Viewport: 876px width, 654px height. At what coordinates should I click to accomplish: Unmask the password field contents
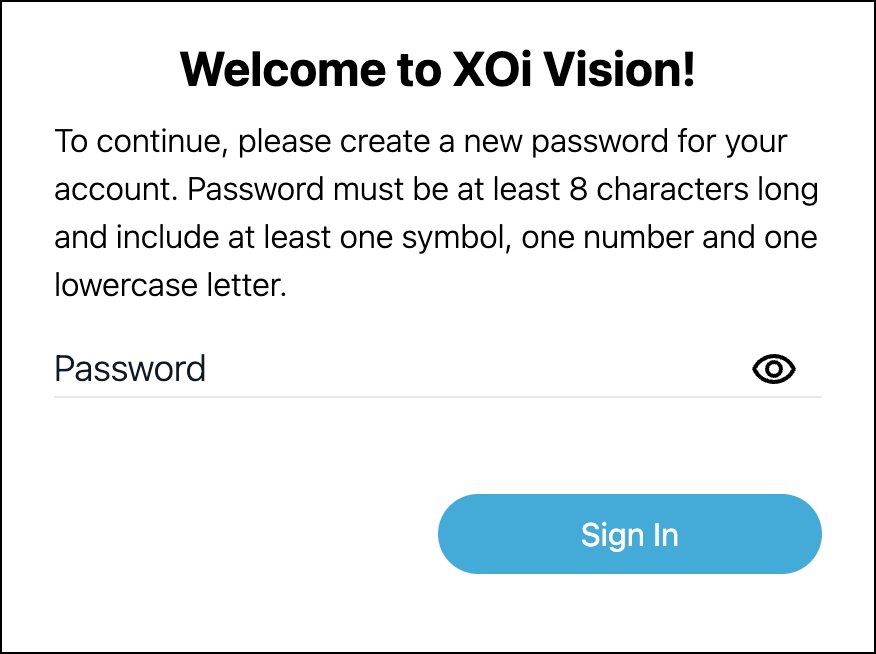pyautogui.click(x=773, y=370)
